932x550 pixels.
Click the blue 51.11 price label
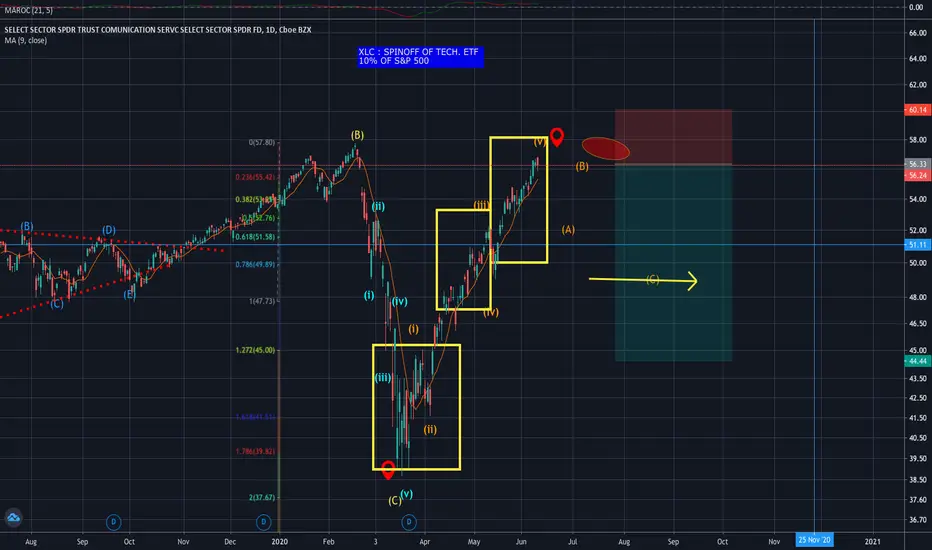[917, 245]
